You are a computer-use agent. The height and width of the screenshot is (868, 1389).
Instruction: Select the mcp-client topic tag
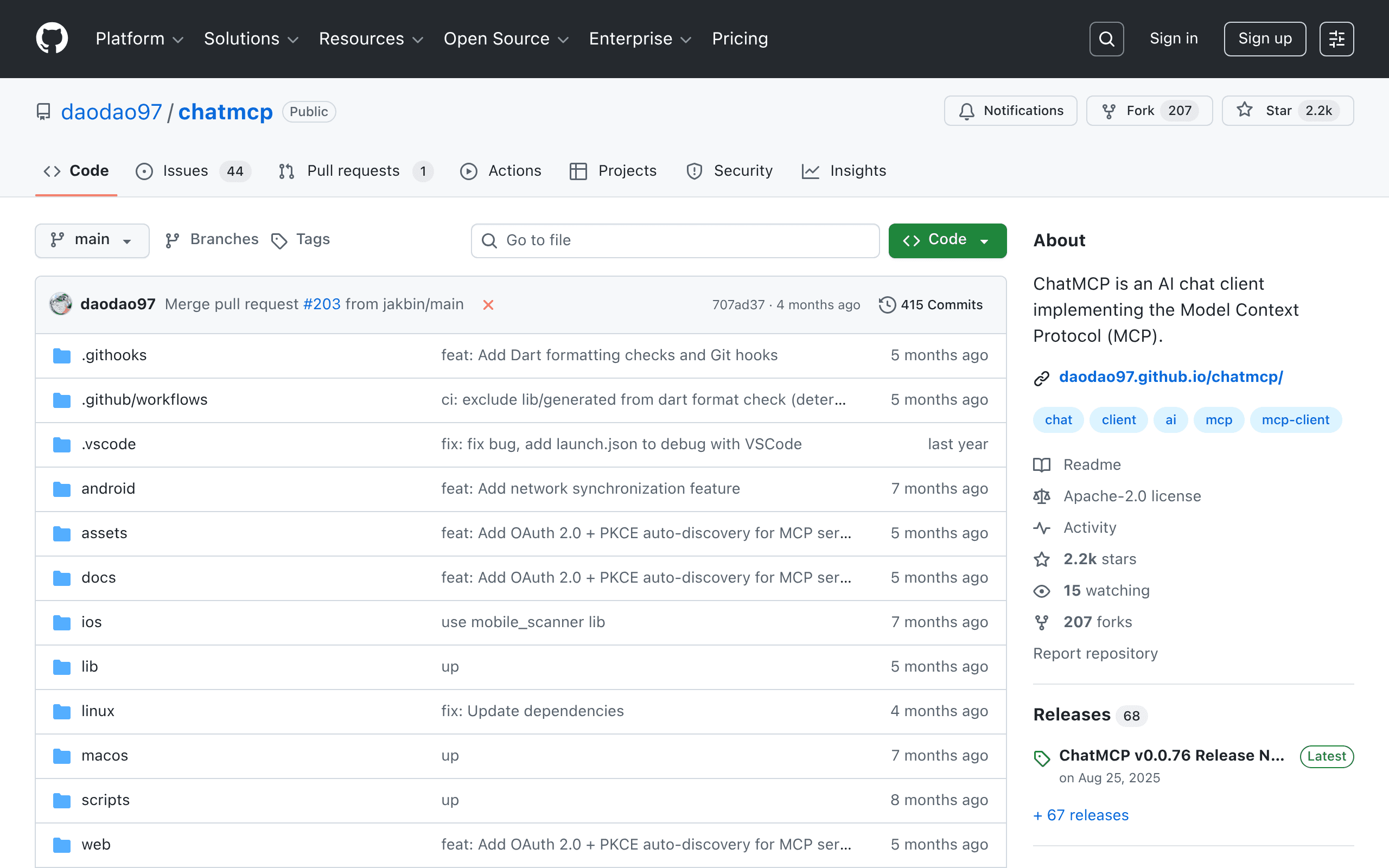(x=1296, y=420)
